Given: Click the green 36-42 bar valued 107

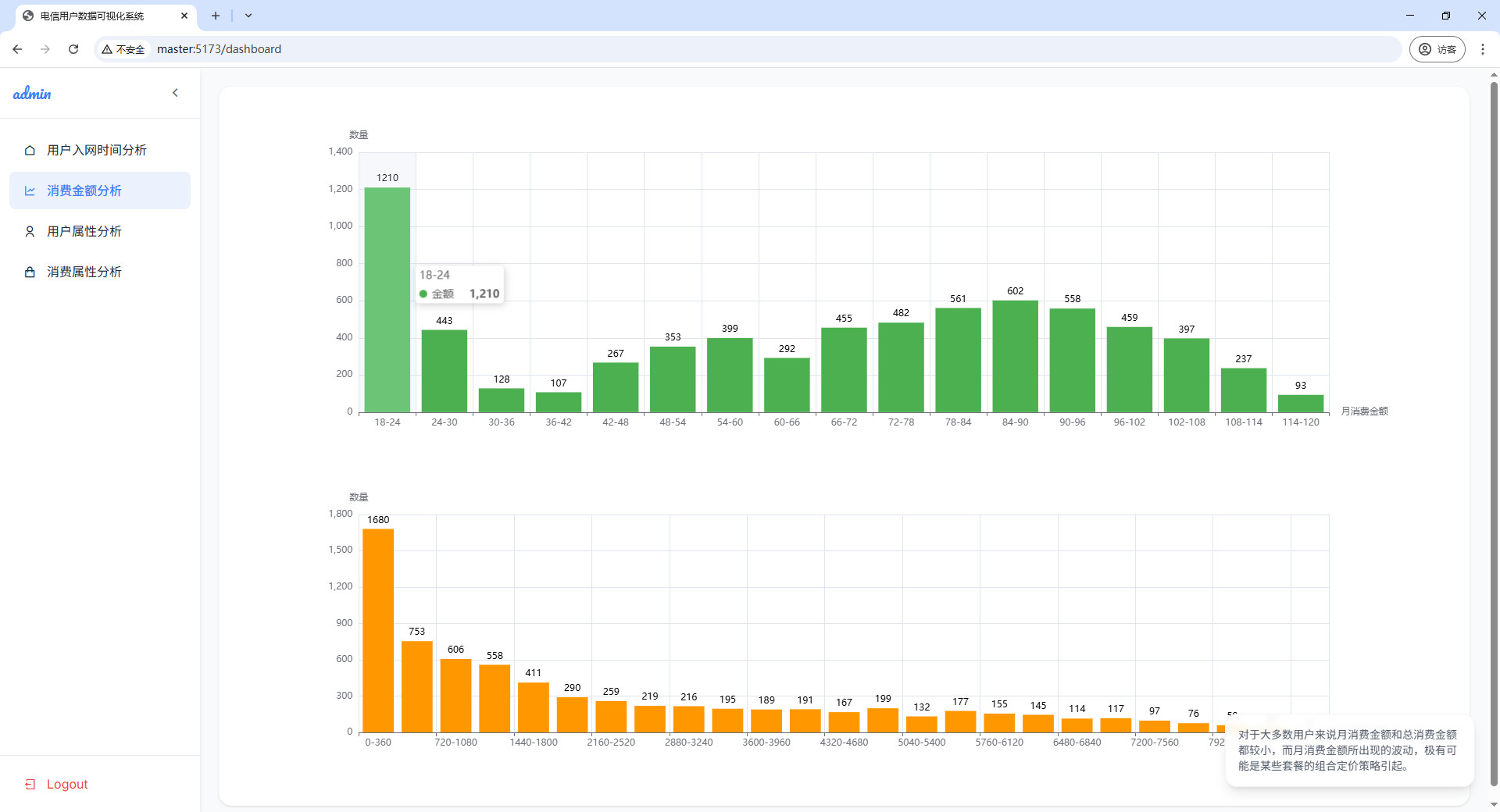Looking at the screenshot, I should 559,402.
